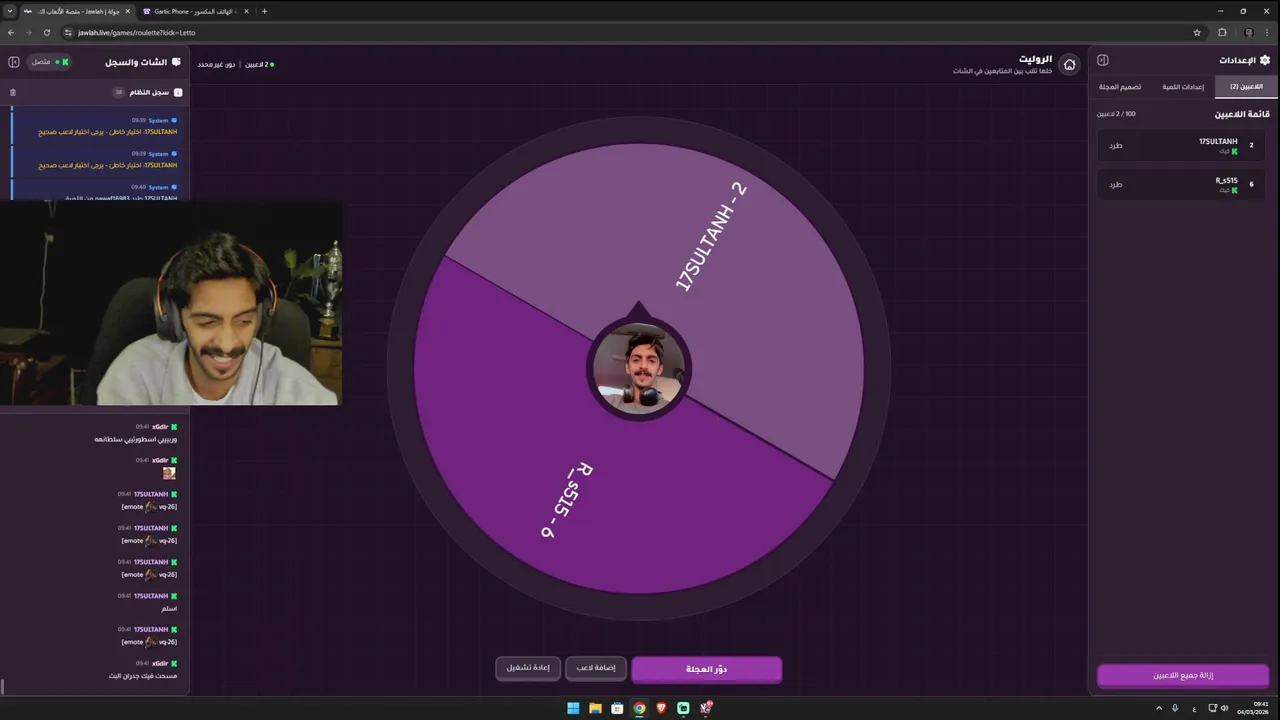This screenshot has height=720, width=1280.
Task: Switch to the Jawlah browser tab
Action: 76,11
